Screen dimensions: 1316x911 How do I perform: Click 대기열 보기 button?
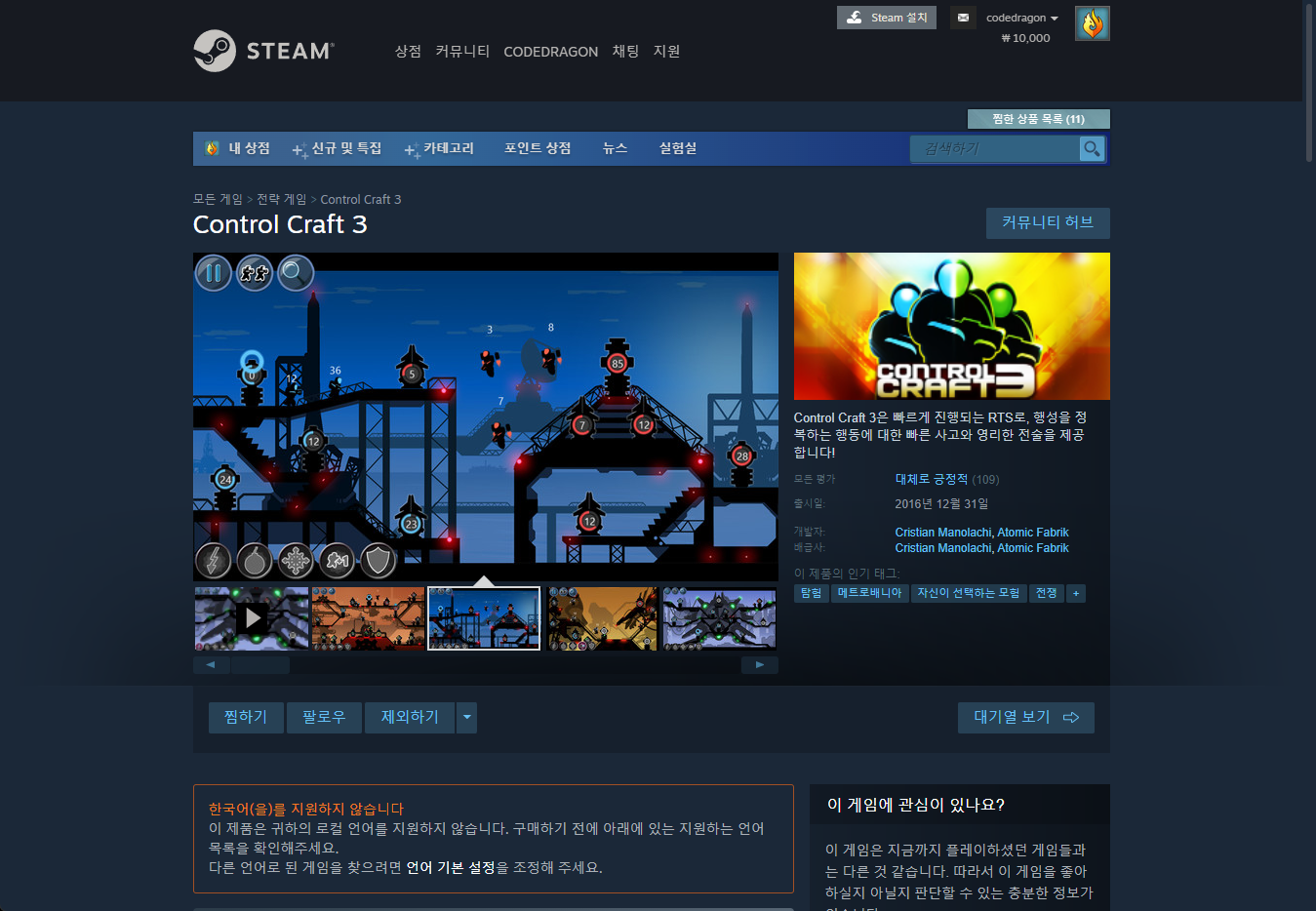(1025, 717)
